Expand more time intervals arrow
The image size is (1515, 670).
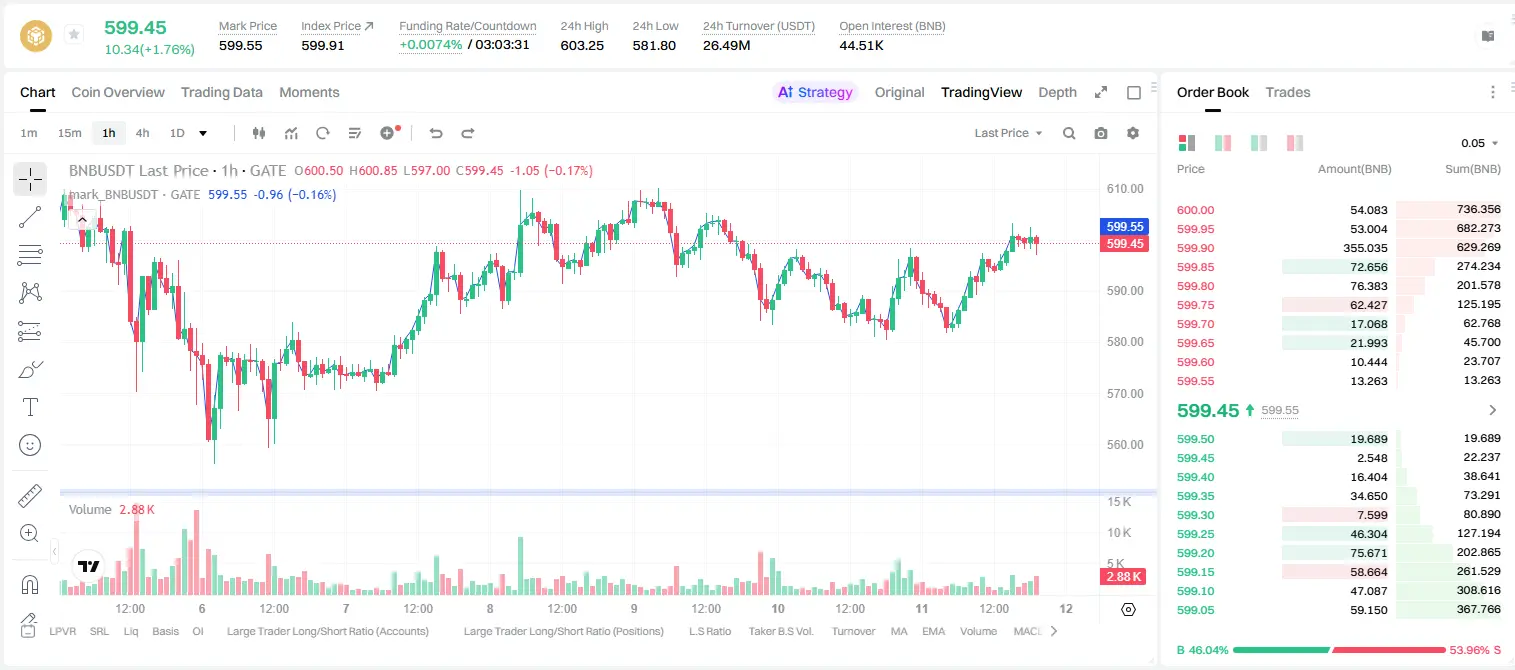pos(203,133)
